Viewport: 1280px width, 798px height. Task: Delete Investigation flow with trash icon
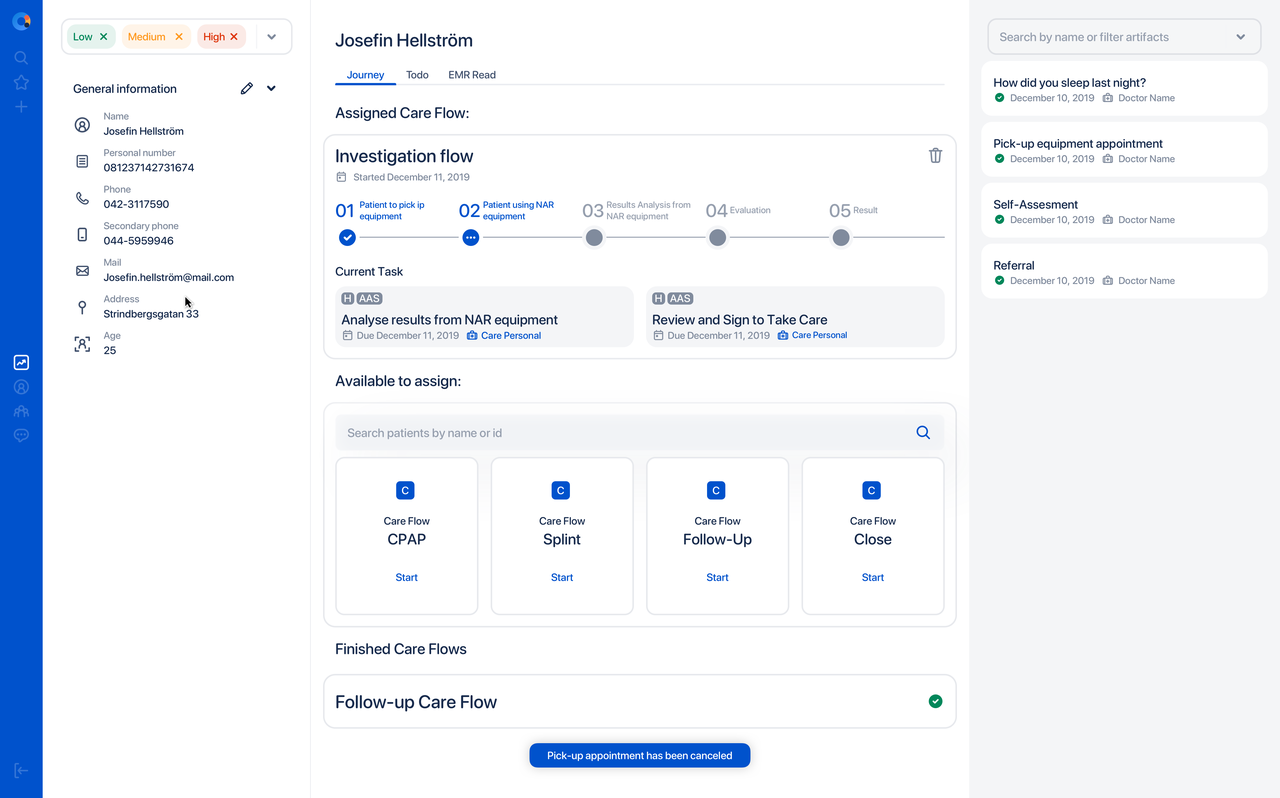(935, 155)
